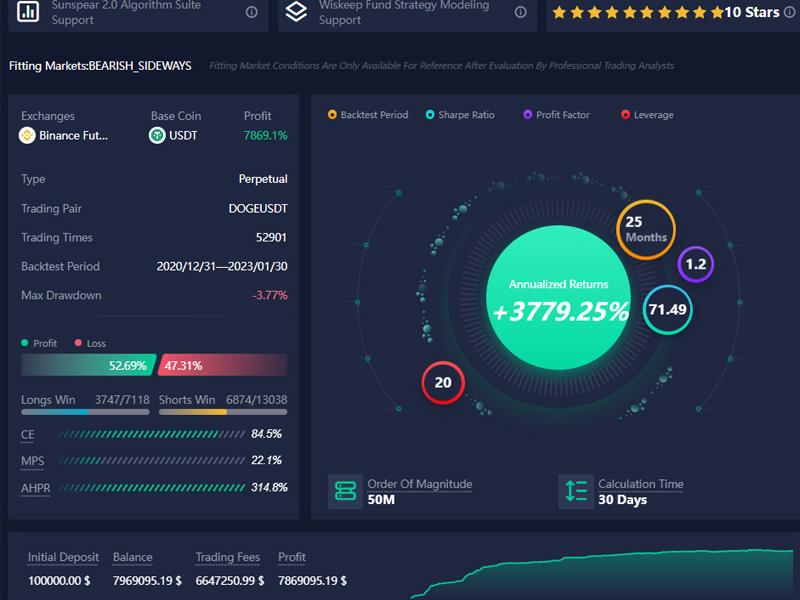
Task: Toggle the Backtest Period legend item
Action: 368,115
